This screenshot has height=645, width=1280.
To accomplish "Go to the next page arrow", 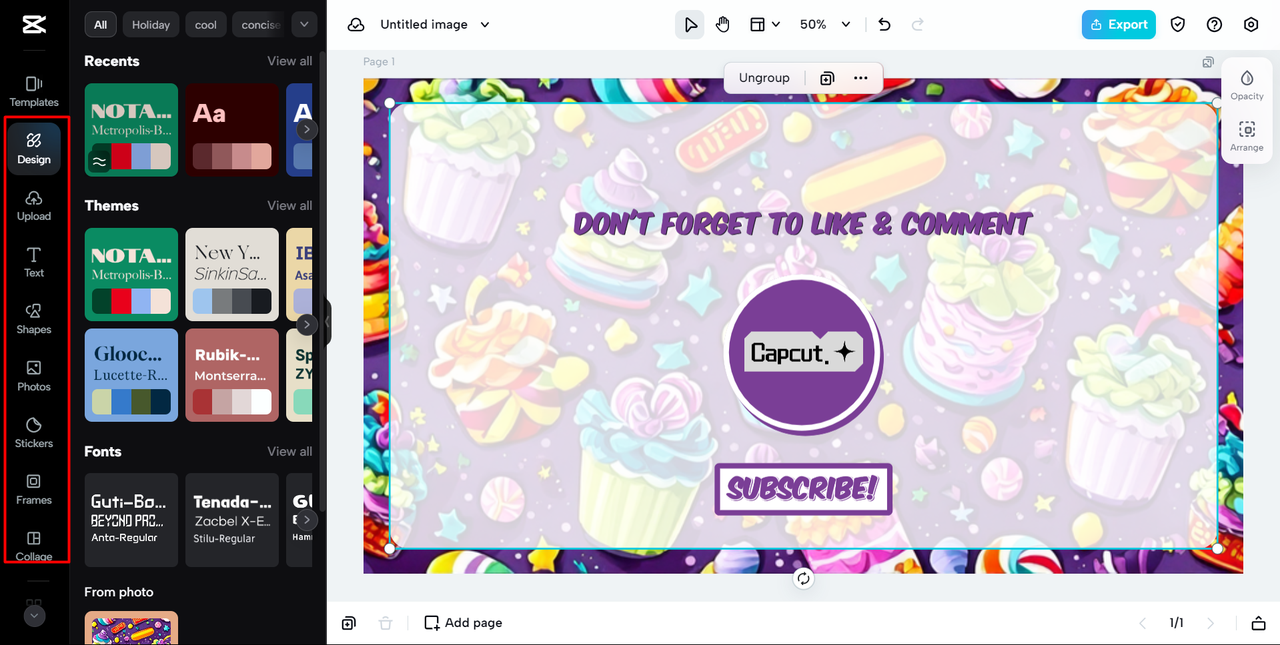I will pyautogui.click(x=1211, y=623).
